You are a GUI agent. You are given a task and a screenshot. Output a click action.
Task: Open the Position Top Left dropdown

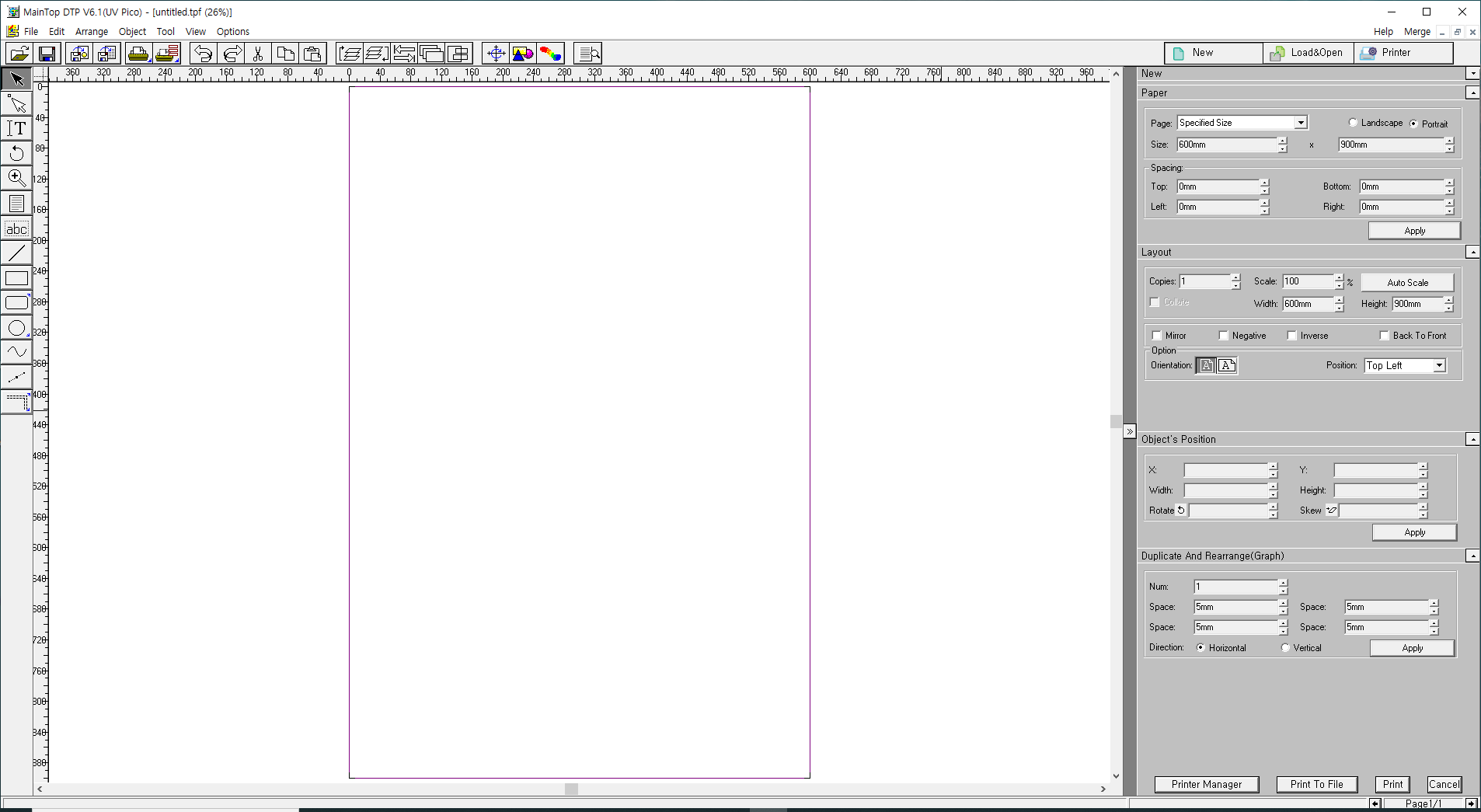[1439, 366]
